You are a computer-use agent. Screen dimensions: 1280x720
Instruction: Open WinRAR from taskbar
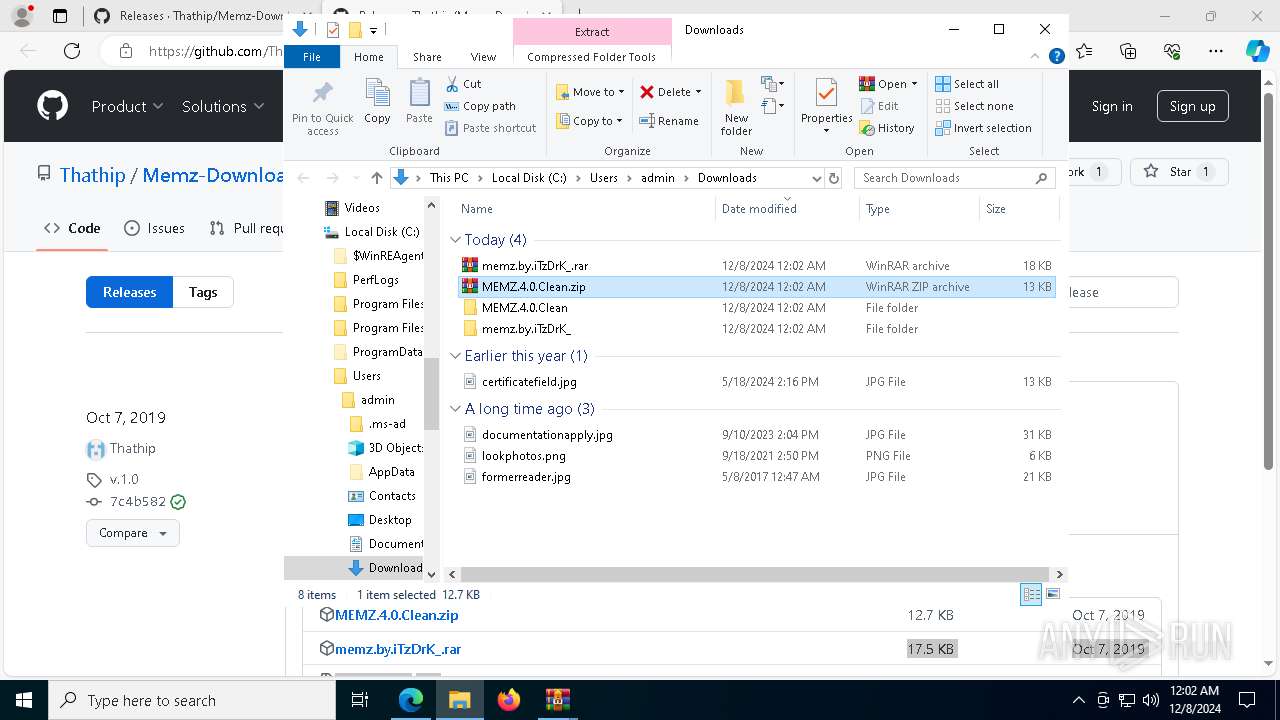(x=558, y=700)
